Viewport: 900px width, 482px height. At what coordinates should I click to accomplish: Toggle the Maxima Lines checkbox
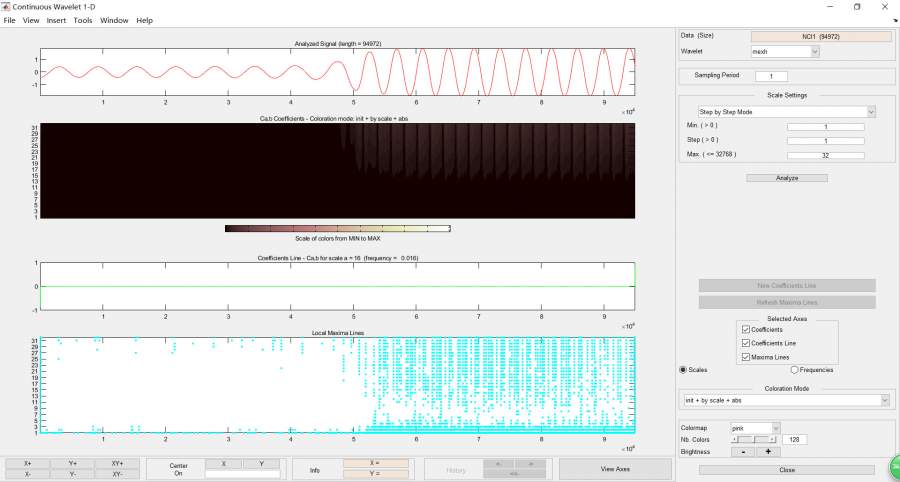point(745,357)
